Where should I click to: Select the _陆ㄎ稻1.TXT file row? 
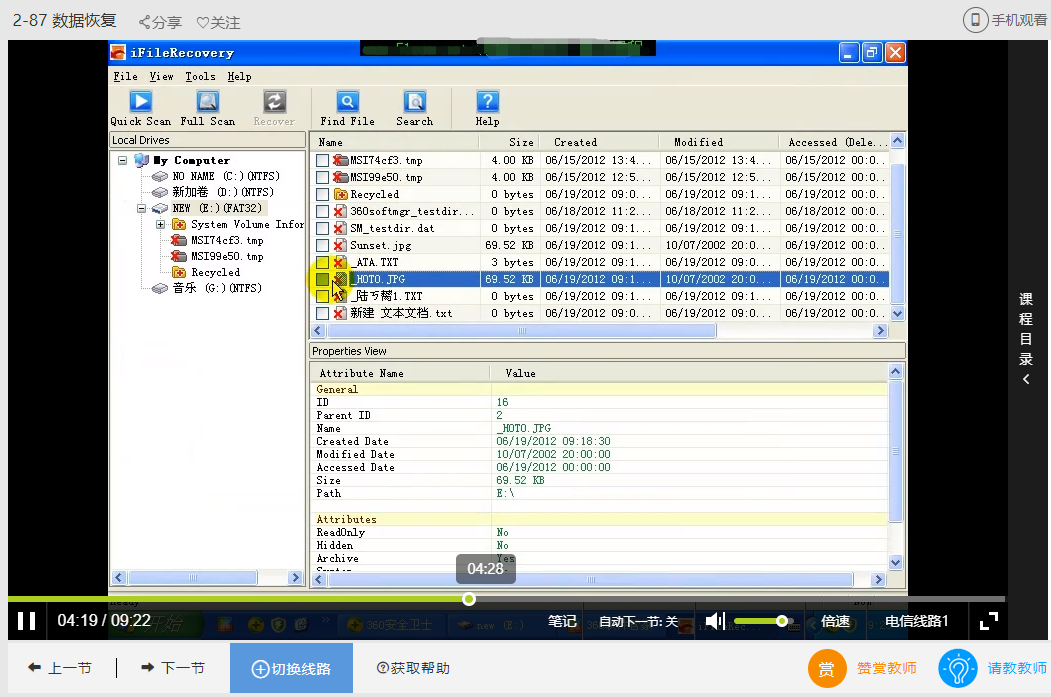pos(600,296)
